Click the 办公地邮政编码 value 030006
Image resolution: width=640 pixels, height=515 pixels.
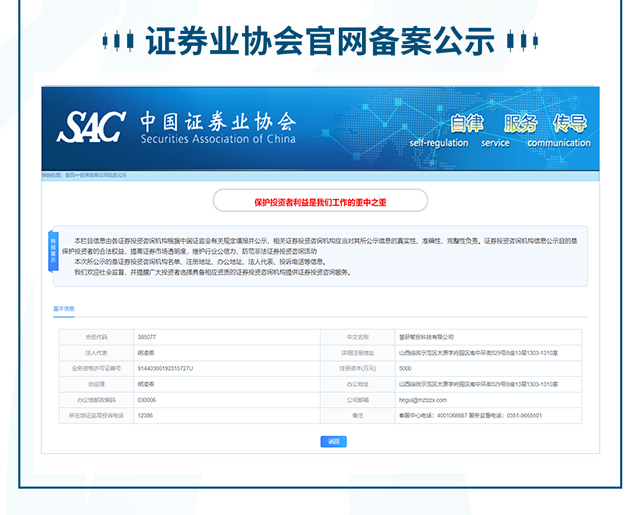coord(147,399)
